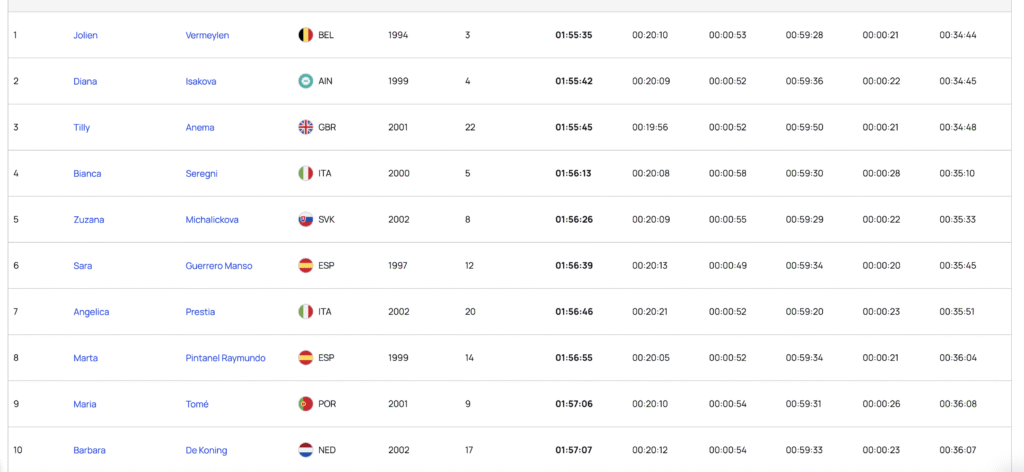Screen dimensions: 1024x472
Task: Click the Pintanel Raymundo link
Action: pos(225,357)
